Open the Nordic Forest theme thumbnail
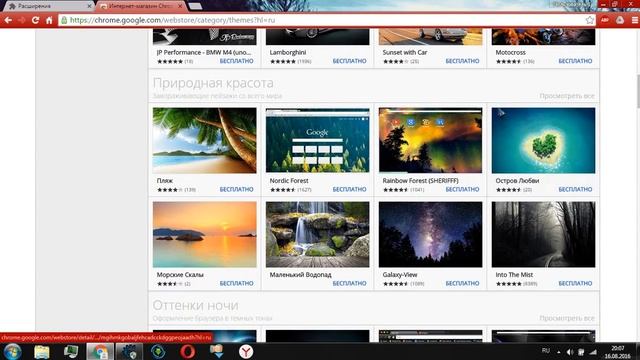Image resolution: width=640 pixels, height=360 pixels. coord(318,140)
